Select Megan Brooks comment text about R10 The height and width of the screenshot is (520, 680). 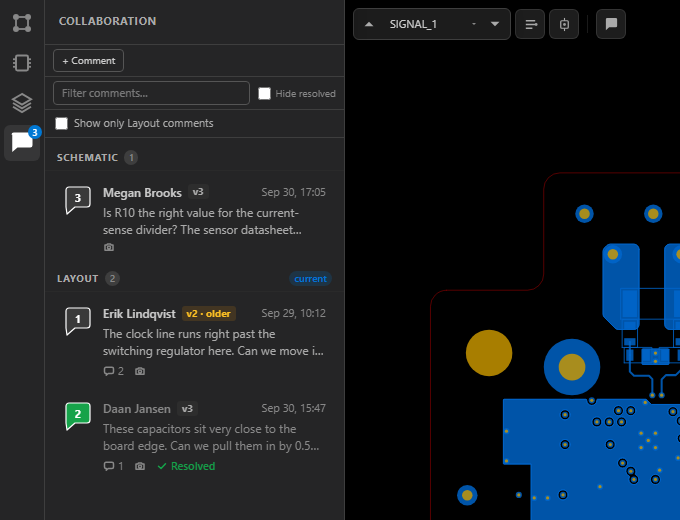[202, 221]
